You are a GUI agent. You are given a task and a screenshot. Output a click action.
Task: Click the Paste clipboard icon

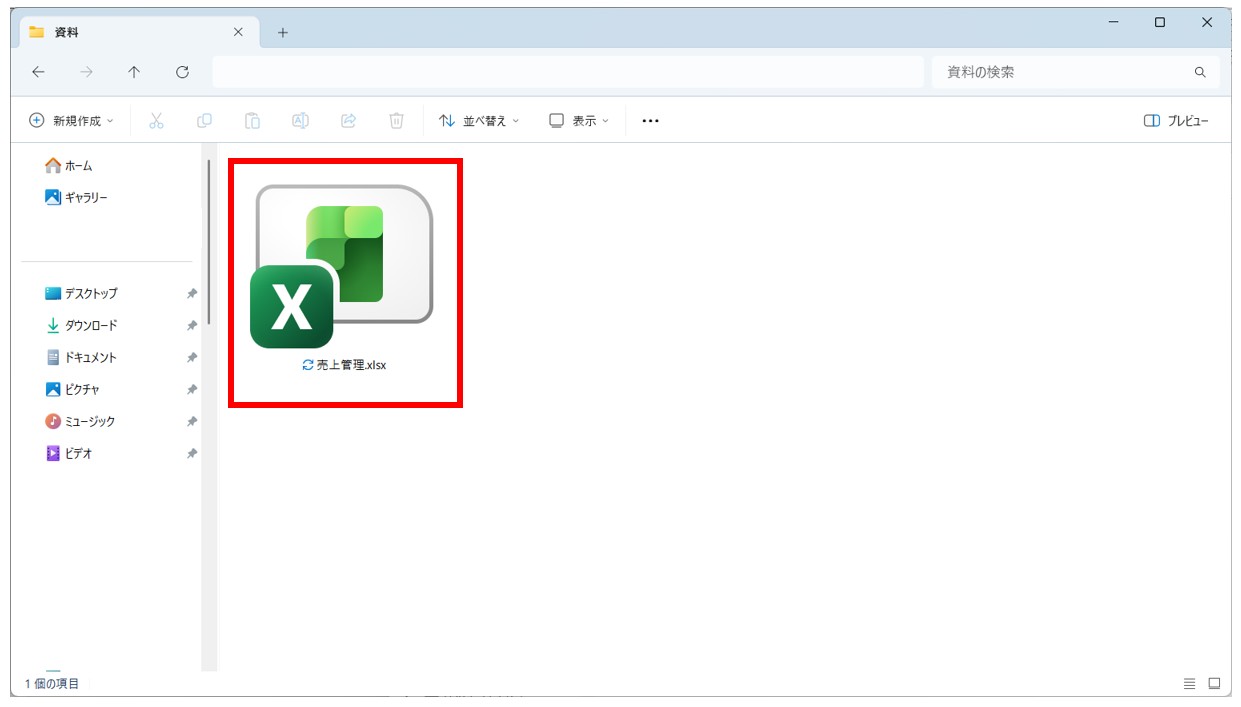[252, 120]
